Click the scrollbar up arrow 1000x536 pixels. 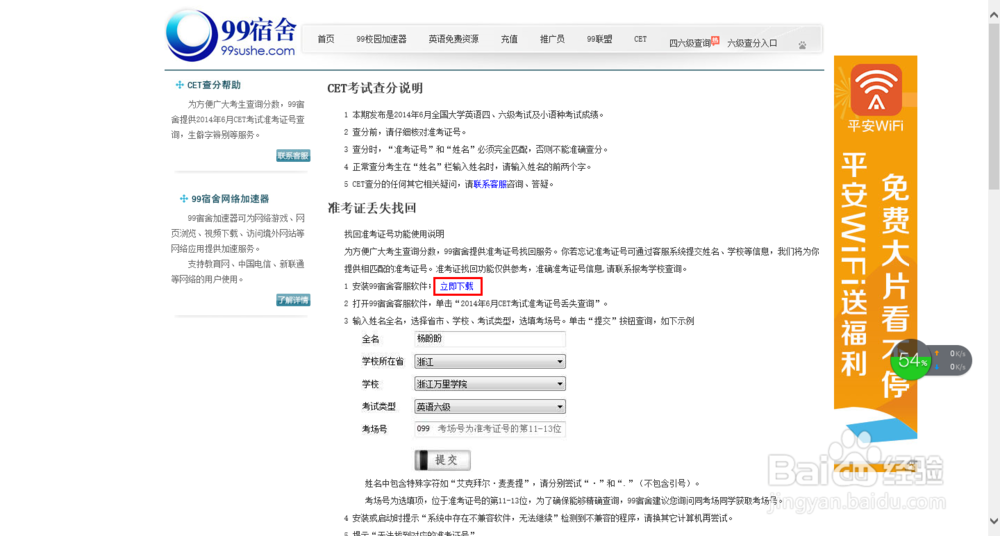(994, 15)
